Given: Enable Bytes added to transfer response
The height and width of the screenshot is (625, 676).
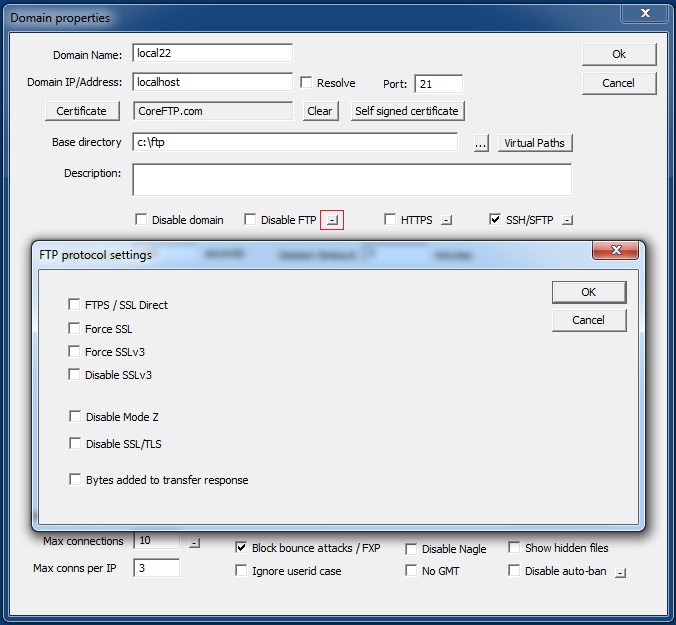Looking at the screenshot, I should tap(75, 480).
